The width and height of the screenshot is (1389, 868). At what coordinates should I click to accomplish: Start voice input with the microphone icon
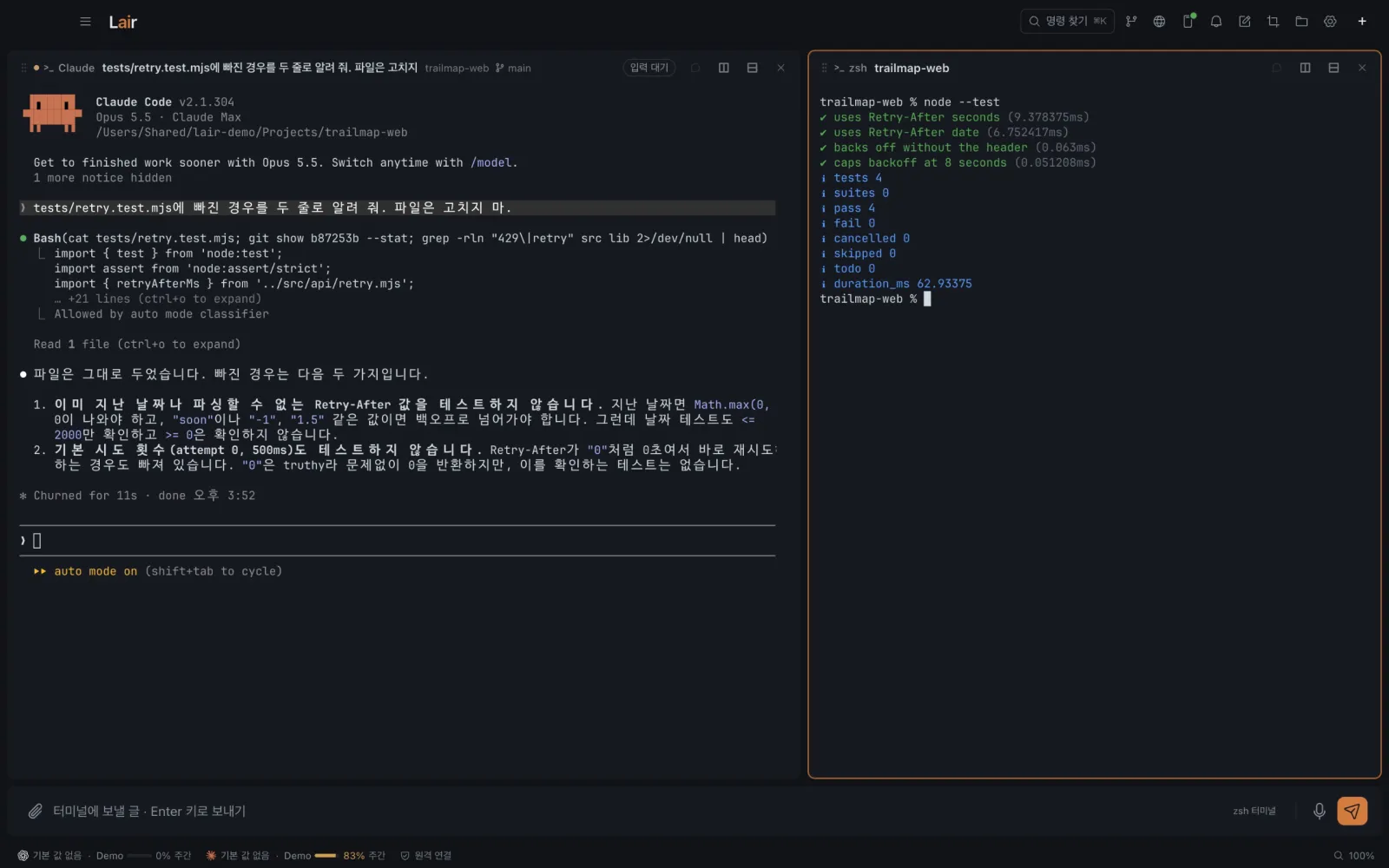tap(1319, 811)
